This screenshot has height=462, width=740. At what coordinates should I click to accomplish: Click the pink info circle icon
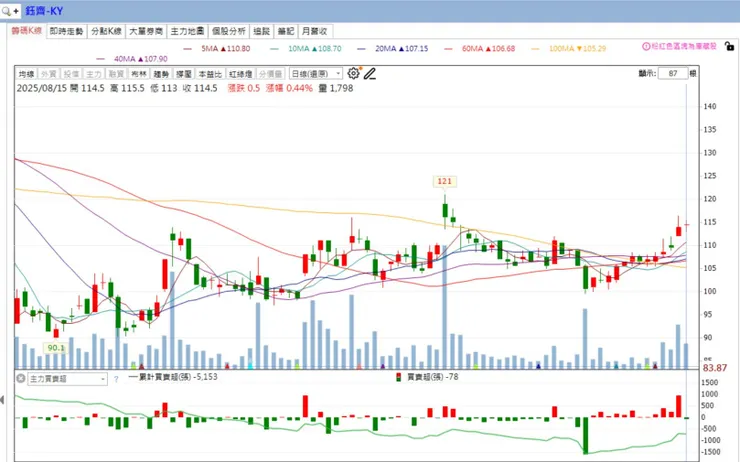point(646,46)
